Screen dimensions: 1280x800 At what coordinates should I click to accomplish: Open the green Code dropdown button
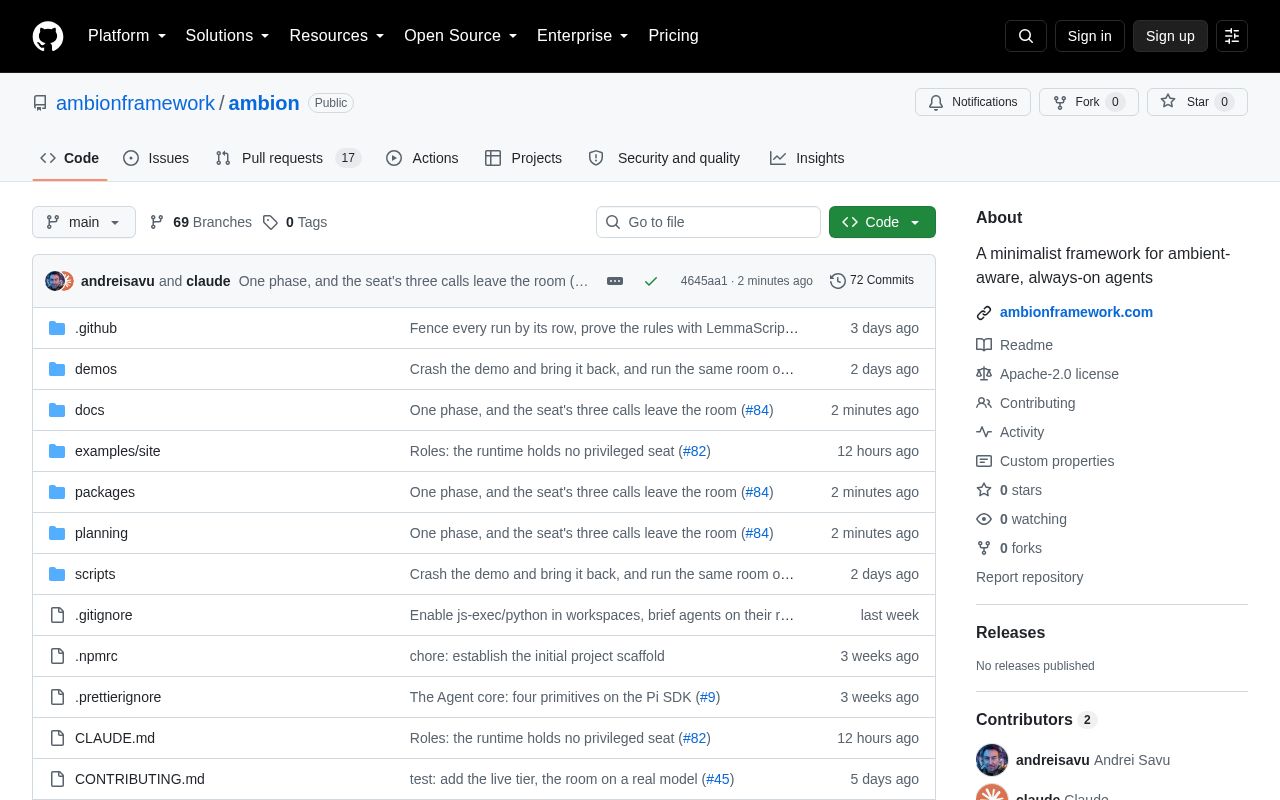(x=882, y=222)
